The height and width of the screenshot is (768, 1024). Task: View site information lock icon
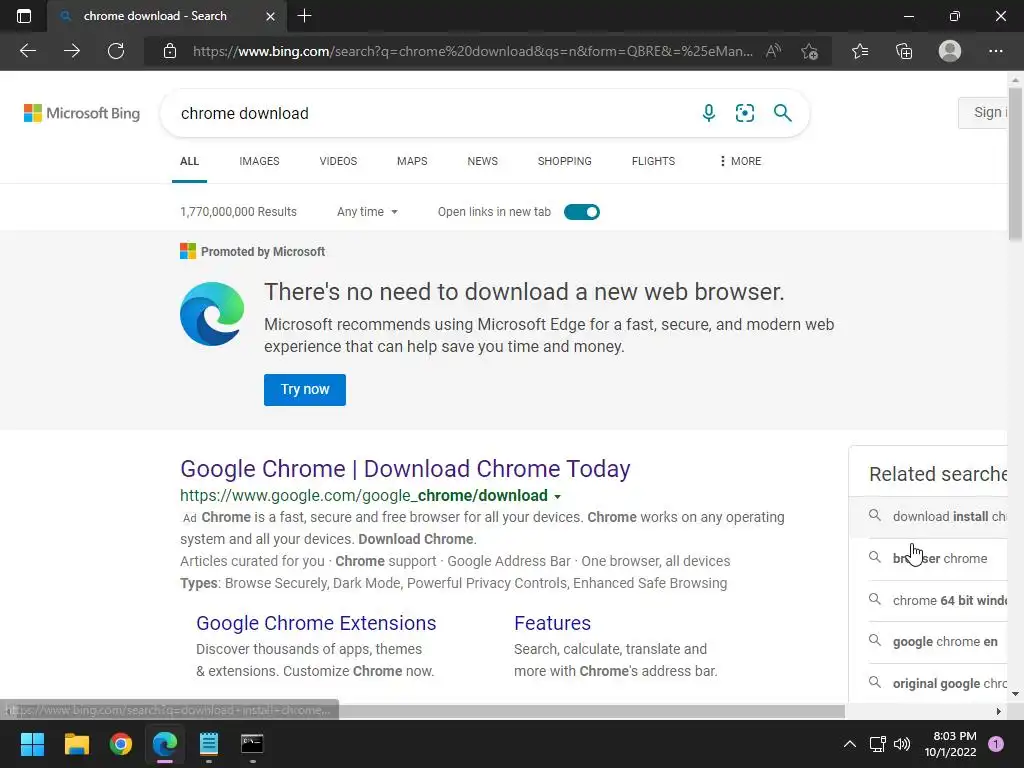tap(170, 51)
